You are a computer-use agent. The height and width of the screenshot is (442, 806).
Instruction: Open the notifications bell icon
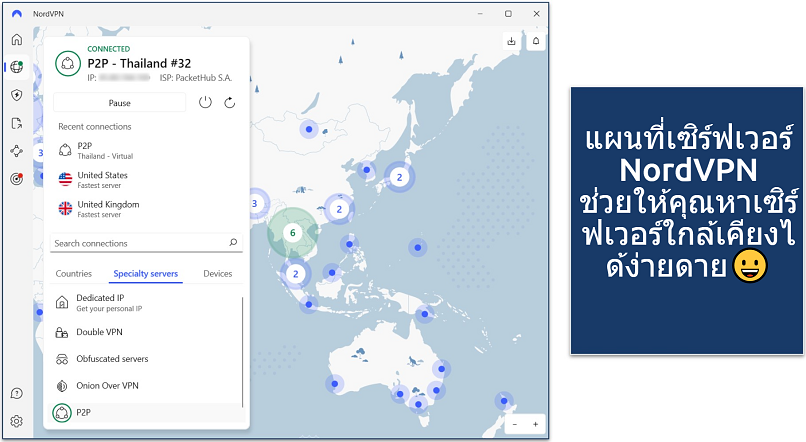[536, 41]
